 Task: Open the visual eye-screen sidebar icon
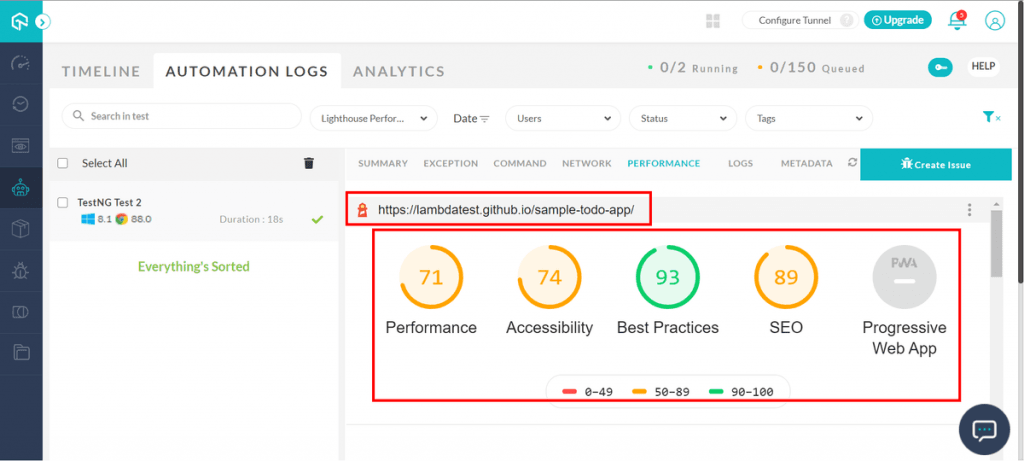[21, 146]
